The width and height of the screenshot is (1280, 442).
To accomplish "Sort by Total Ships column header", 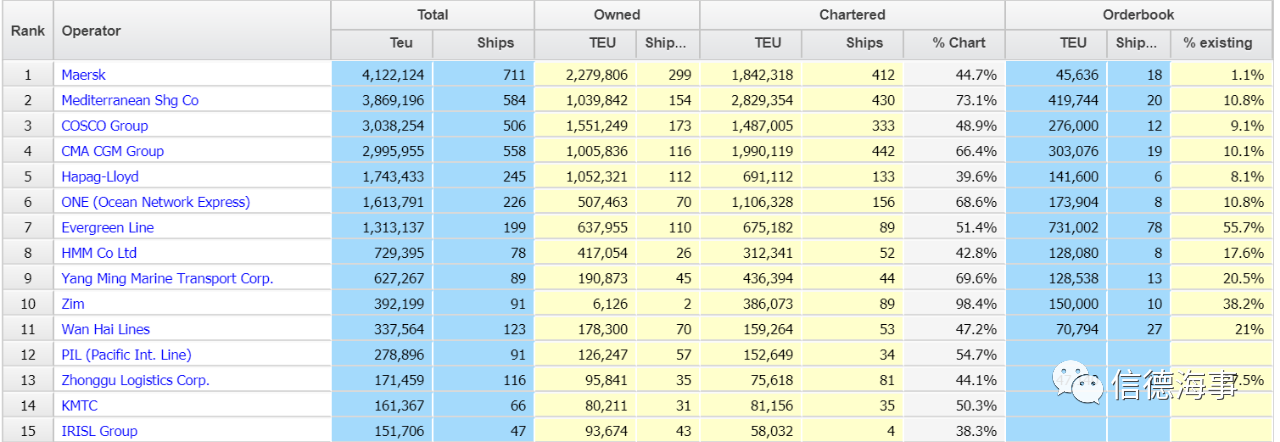I will tap(484, 43).
